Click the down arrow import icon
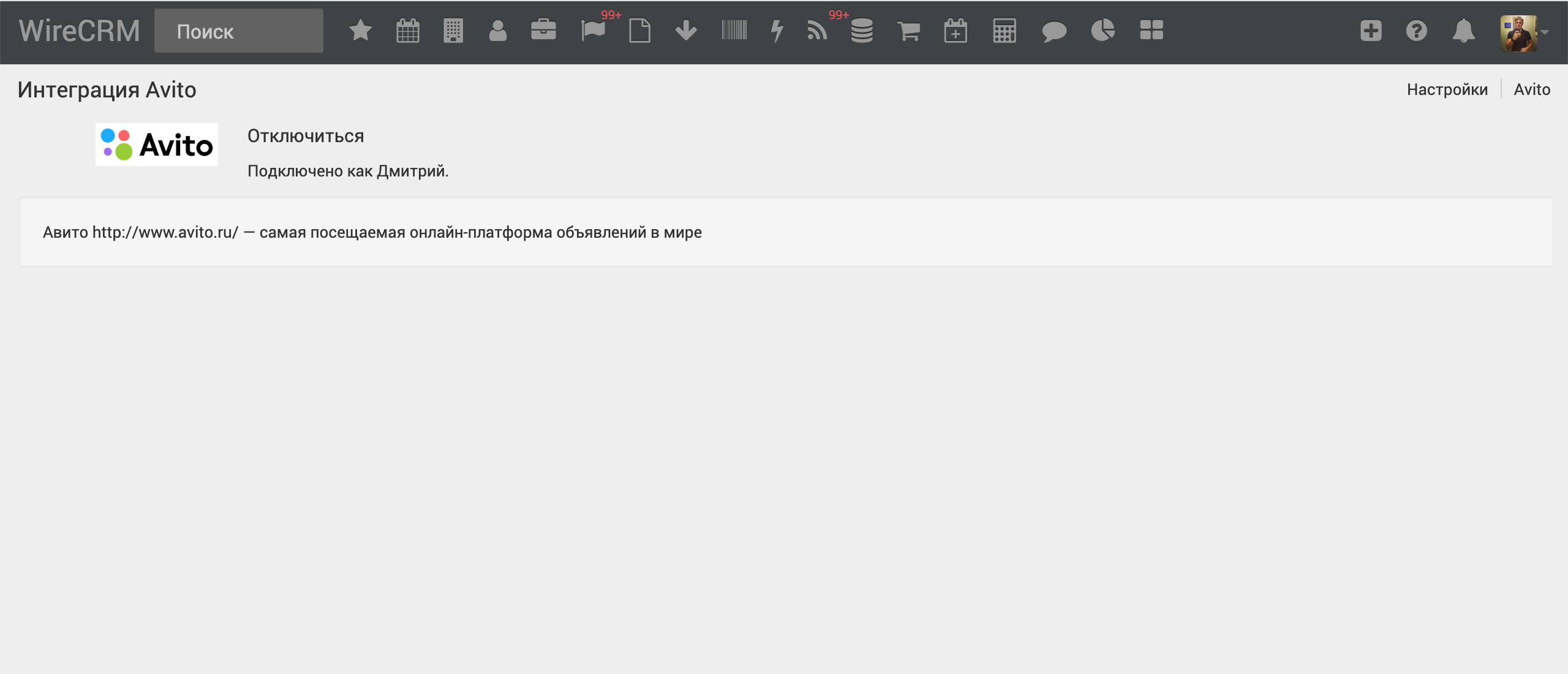This screenshot has width=1568, height=674. coord(686,31)
